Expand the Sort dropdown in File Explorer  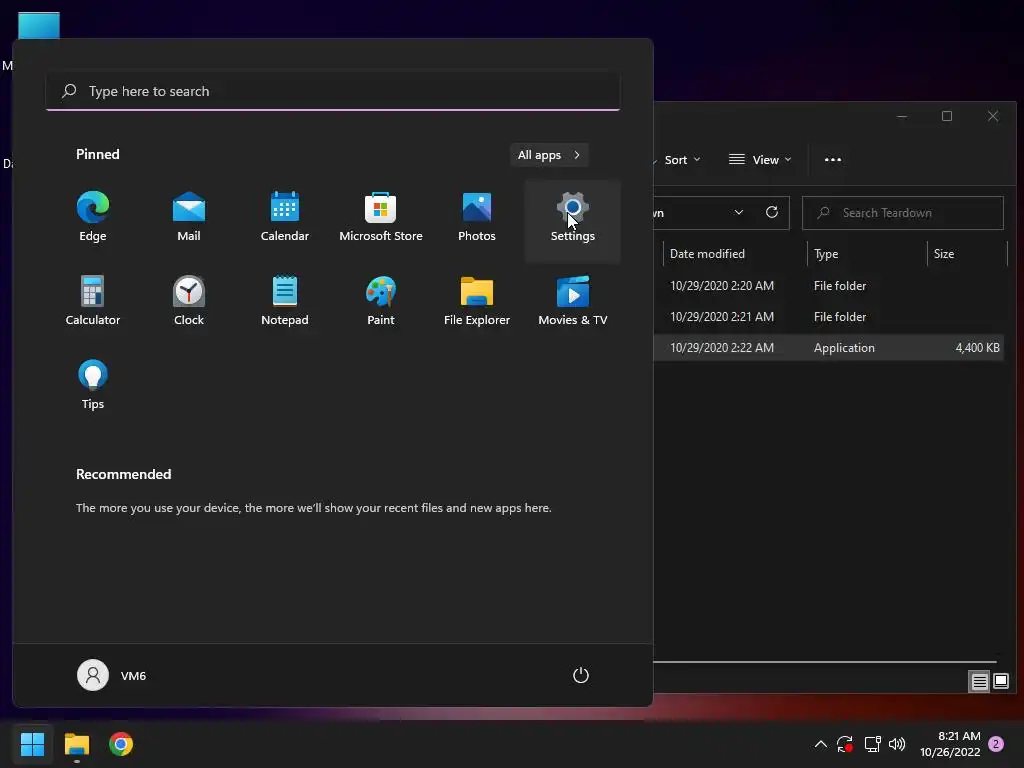(x=680, y=160)
